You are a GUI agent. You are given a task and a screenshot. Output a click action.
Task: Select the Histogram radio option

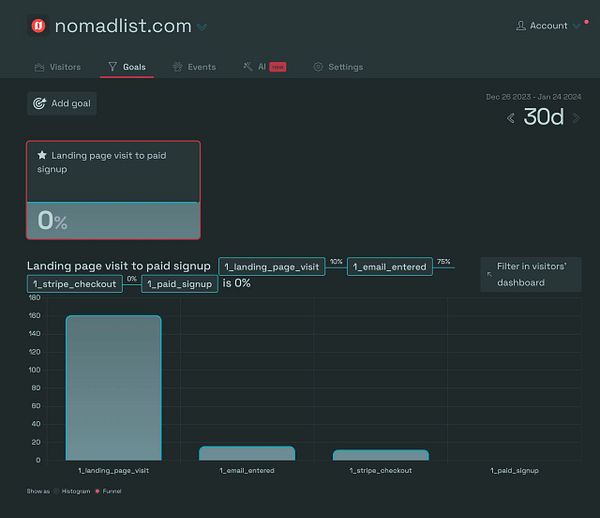pos(56,491)
